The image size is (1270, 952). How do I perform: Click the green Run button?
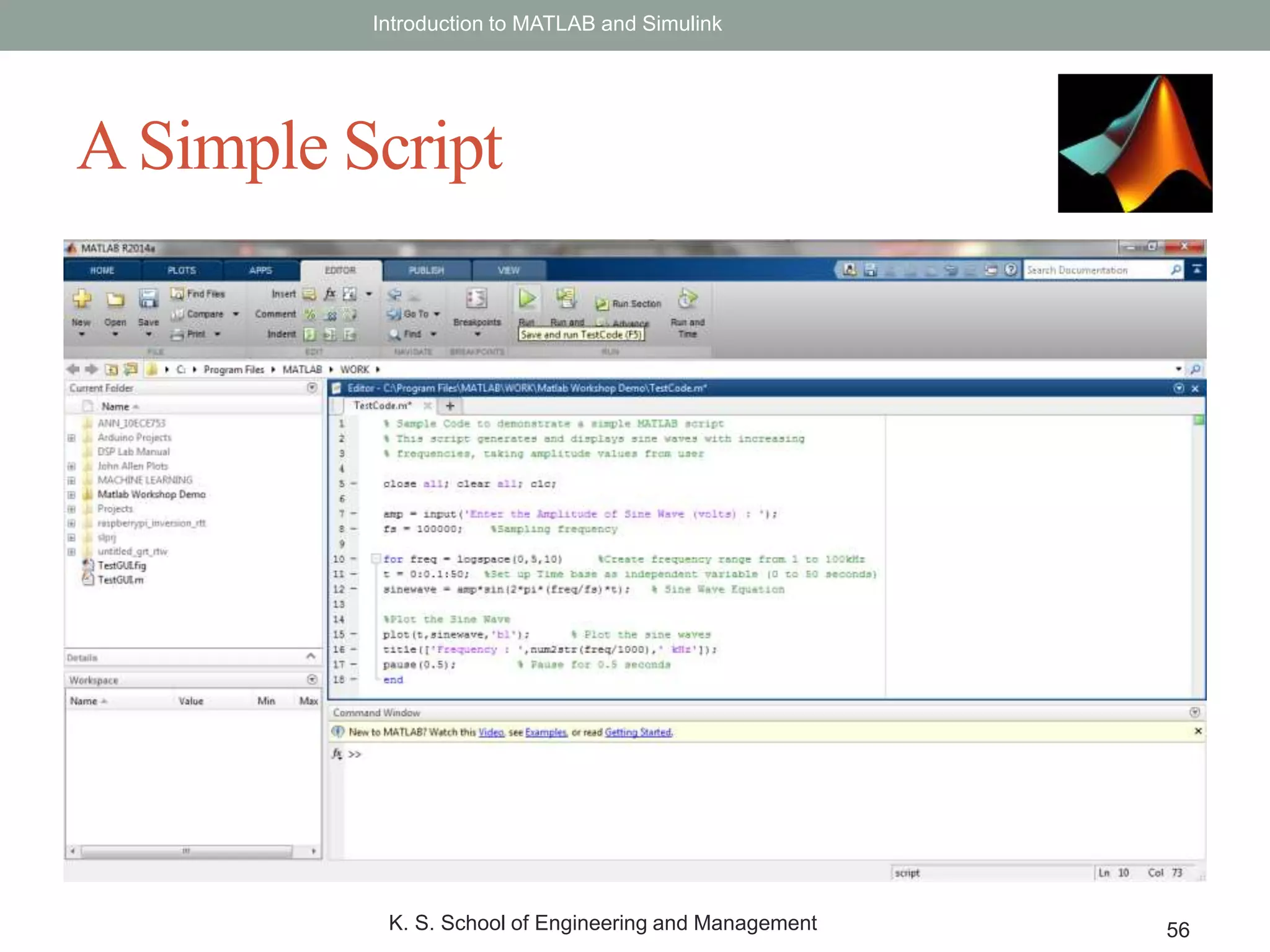tap(527, 299)
